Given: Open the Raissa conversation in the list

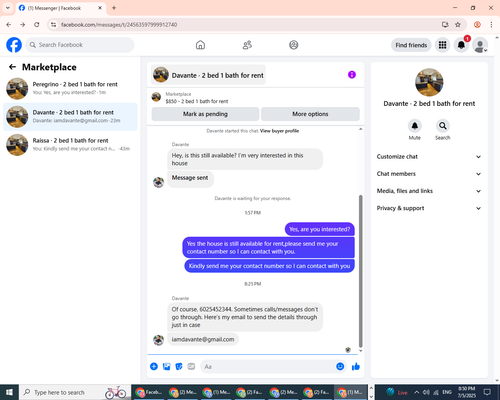Looking at the screenshot, I should click(x=70, y=145).
